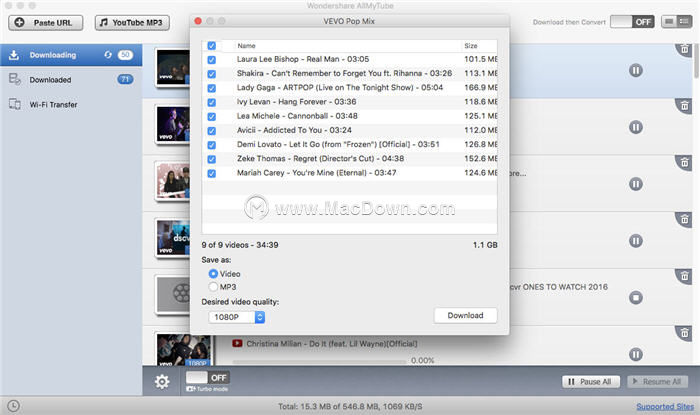
Task: Open the Downloaded tab in the sidebar
Action: coord(71,80)
